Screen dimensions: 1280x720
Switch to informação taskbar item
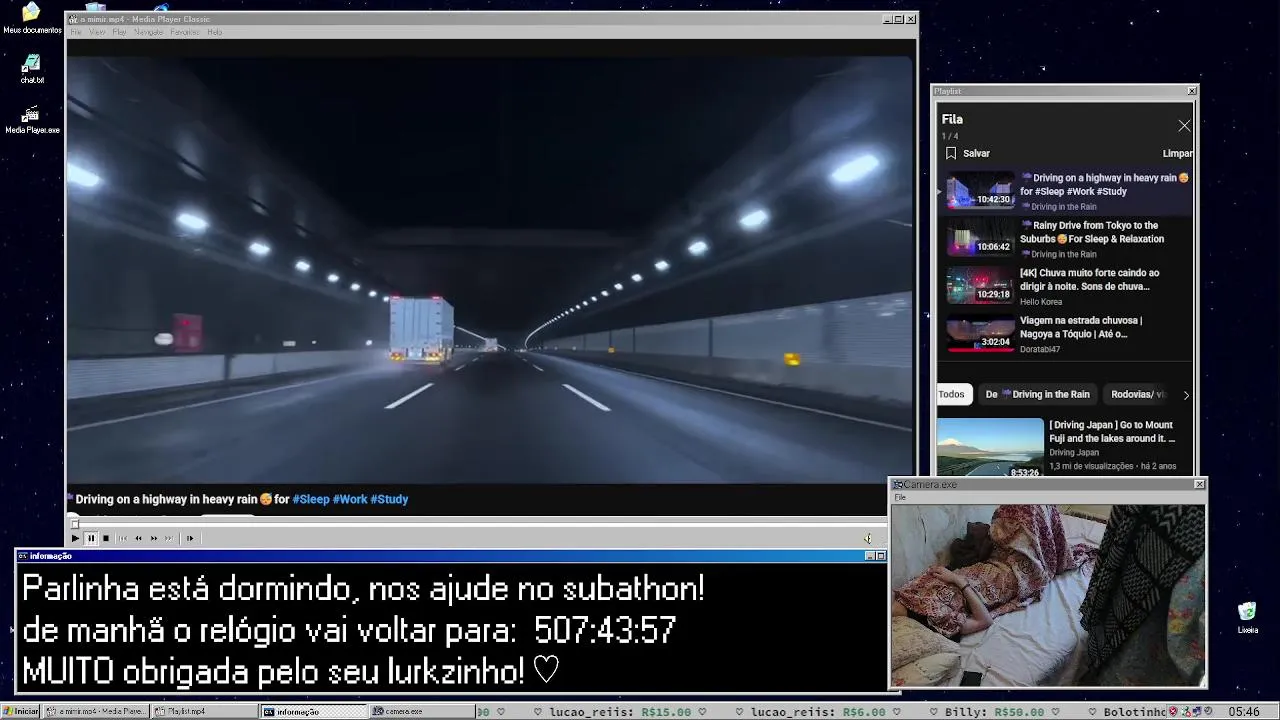click(x=314, y=711)
